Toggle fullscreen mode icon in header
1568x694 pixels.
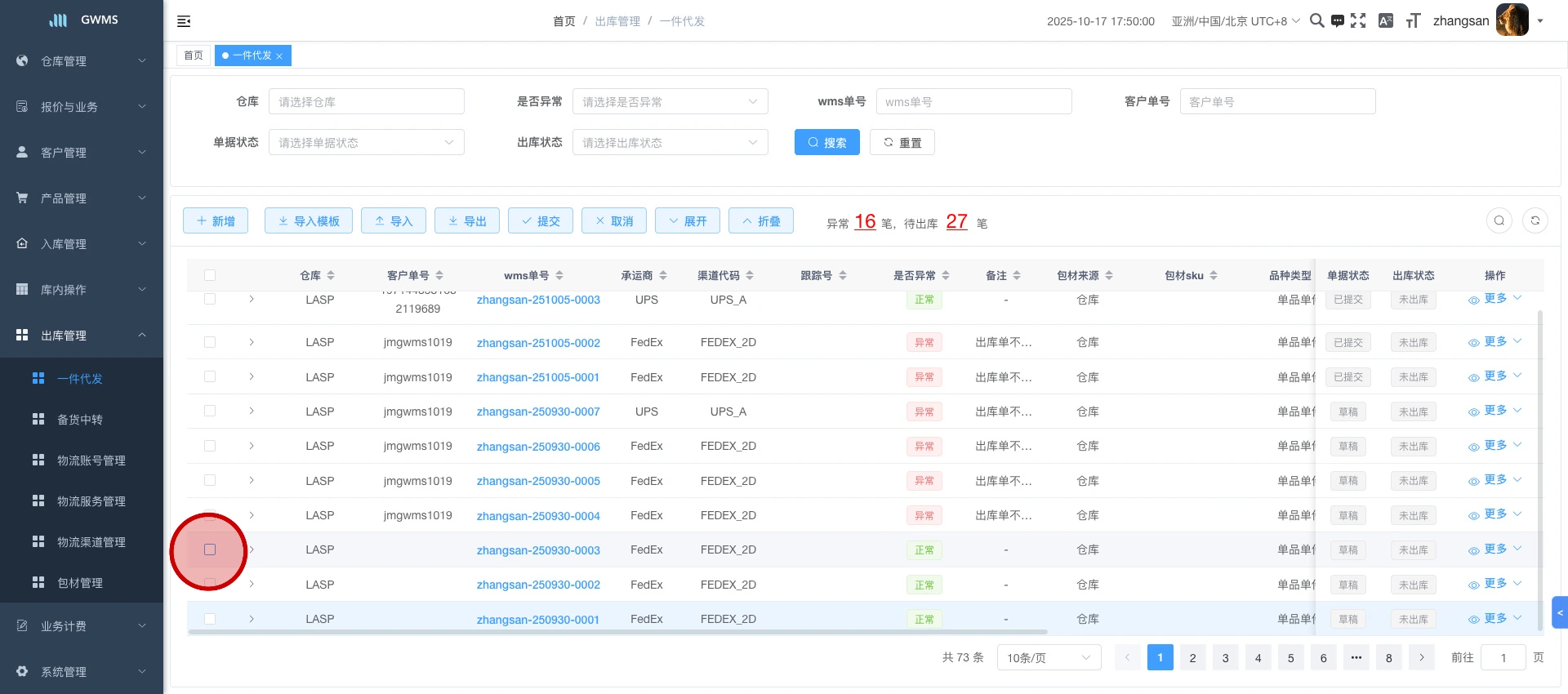[x=1358, y=20]
